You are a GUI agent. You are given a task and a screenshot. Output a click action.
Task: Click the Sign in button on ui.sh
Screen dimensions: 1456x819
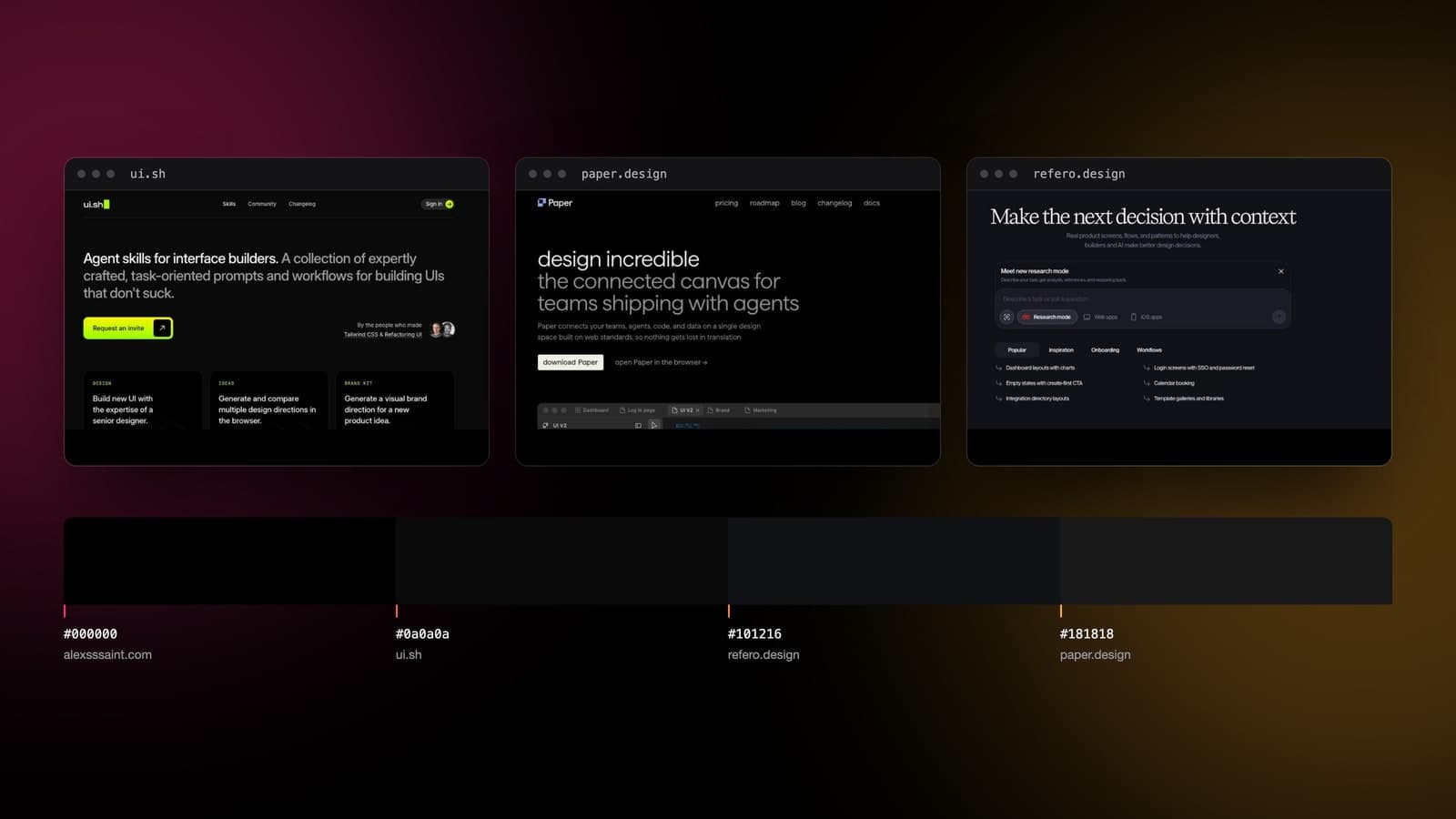(x=439, y=204)
